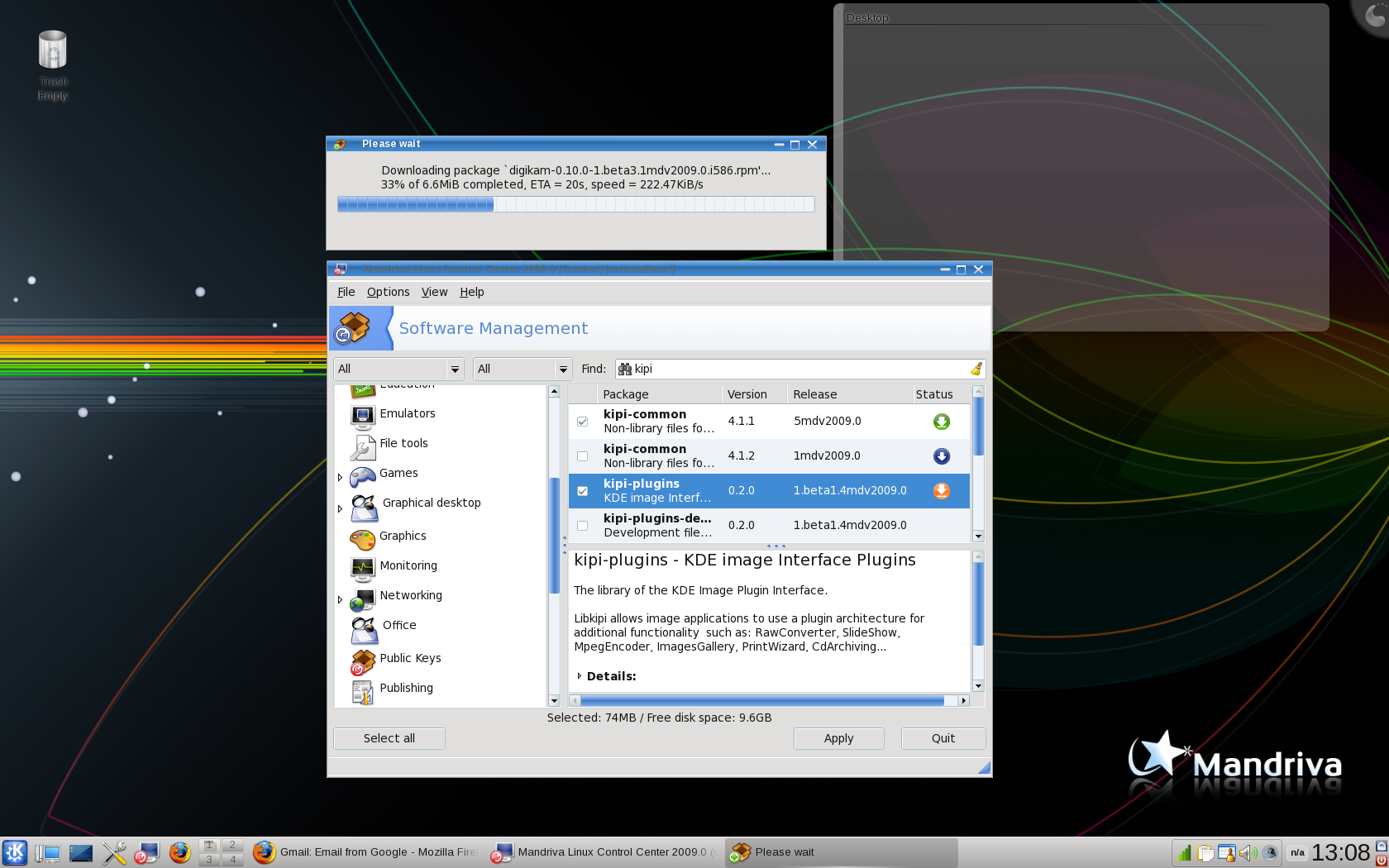The height and width of the screenshot is (868, 1389).
Task: Expand the Networking category tree
Action: pyautogui.click(x=340, y=599)
